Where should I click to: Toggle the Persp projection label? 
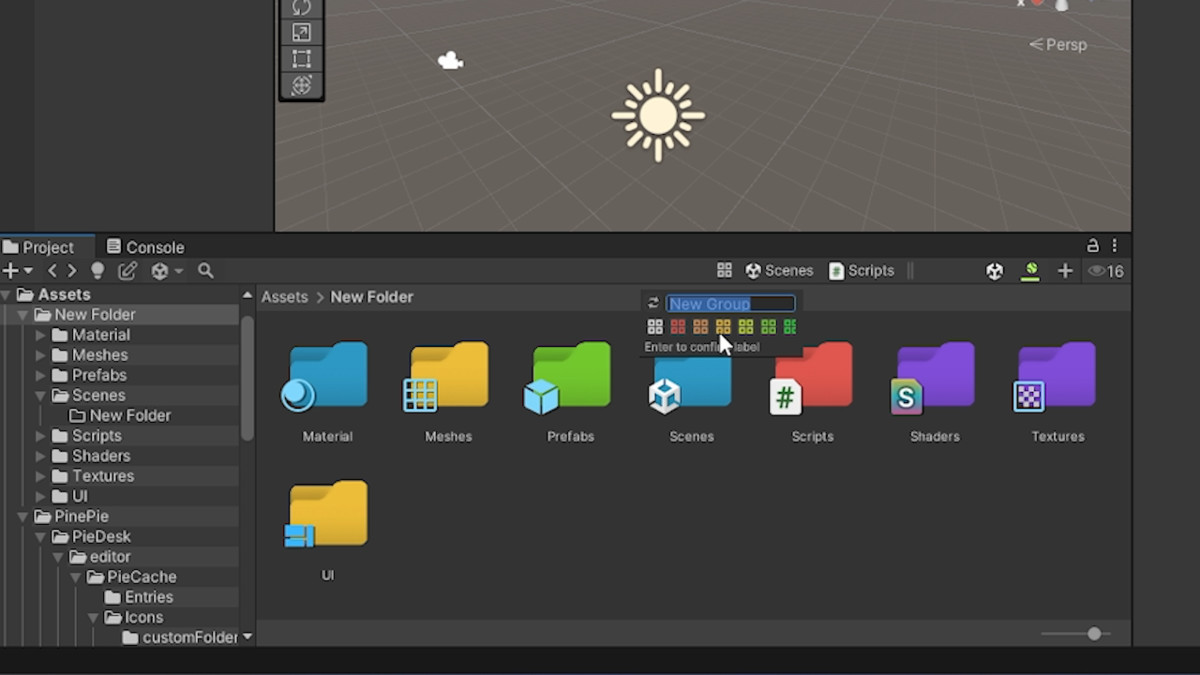click(1058, 45)
